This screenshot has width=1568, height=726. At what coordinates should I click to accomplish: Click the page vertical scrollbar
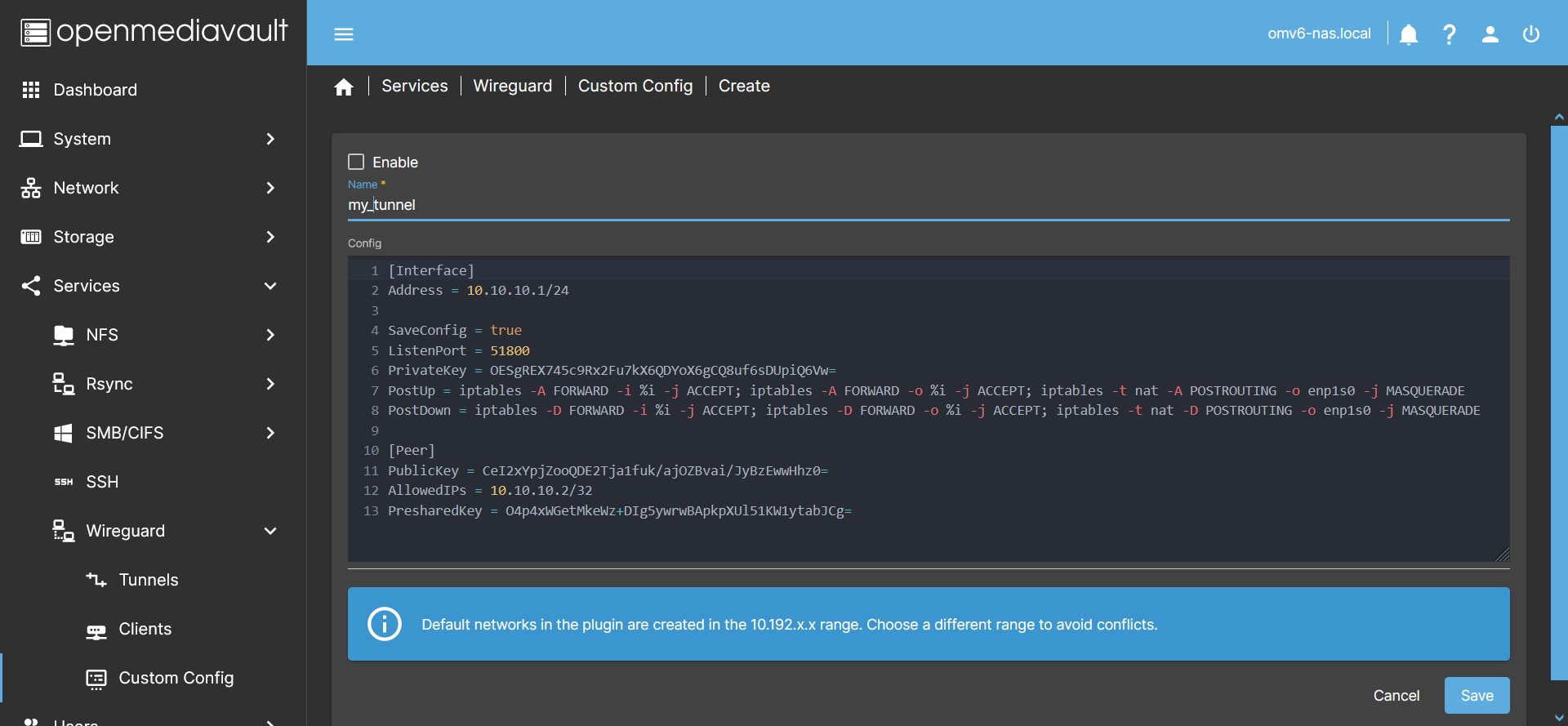pyautogui.click(x=1558, y=402)
